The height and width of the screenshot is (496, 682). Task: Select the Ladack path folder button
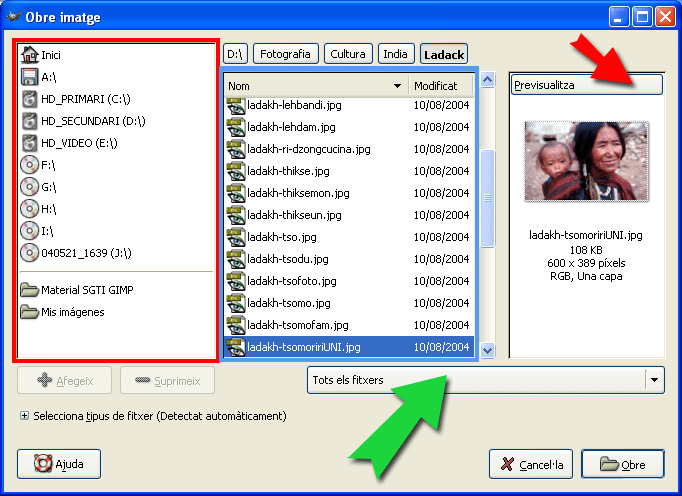pos(444,54)
